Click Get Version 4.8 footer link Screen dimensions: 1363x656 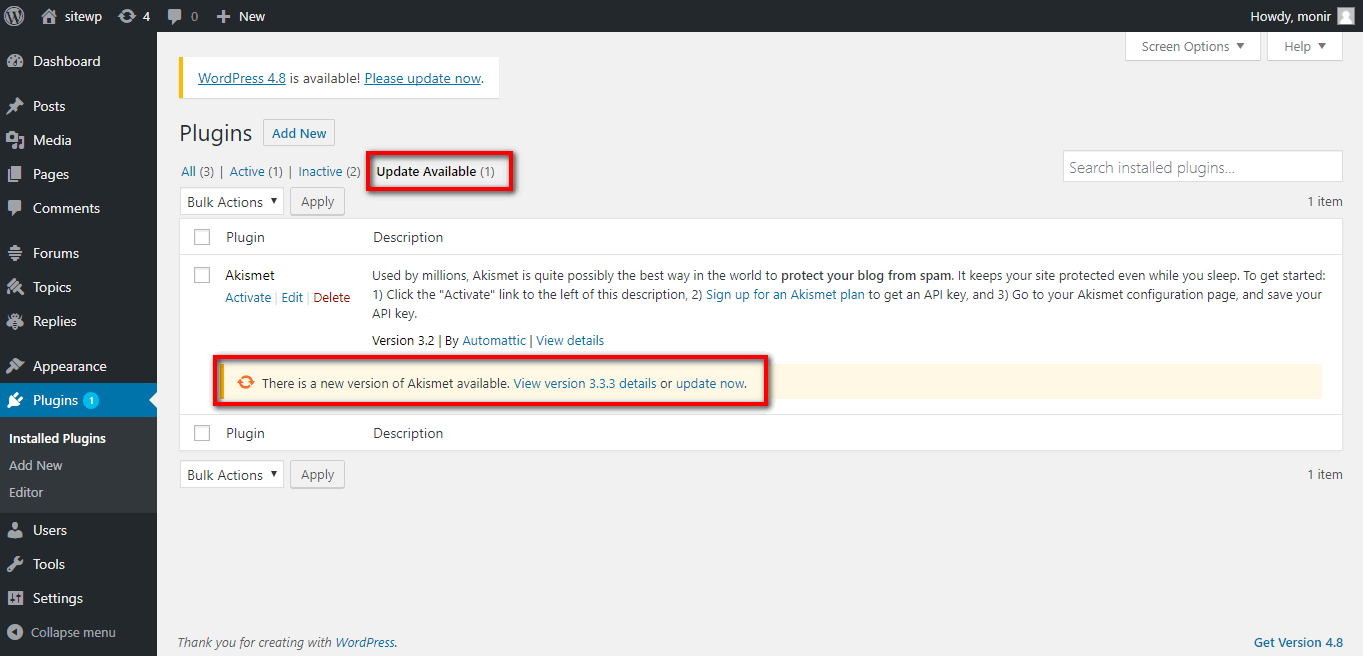point(1298,643)
